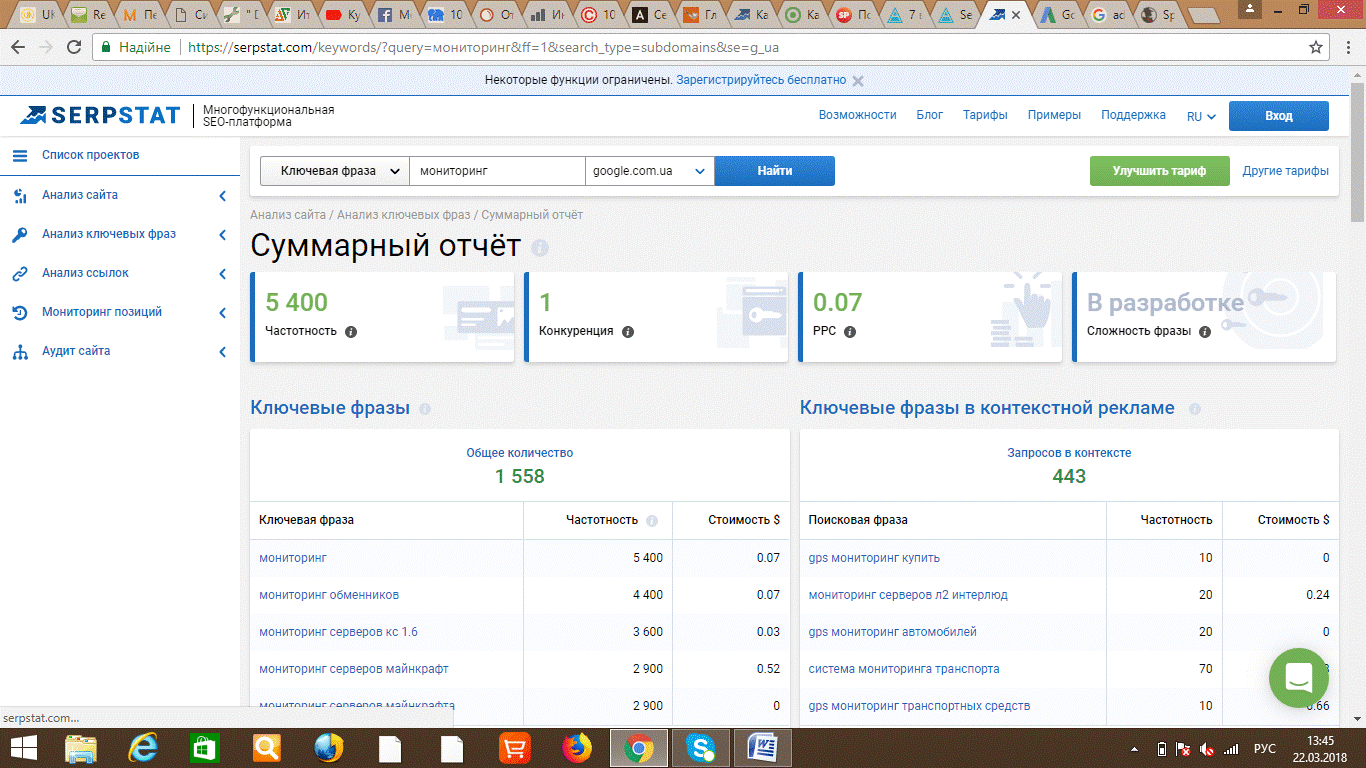The height and width of the screenshot is (768, 1366).
Task: Click the Анализ сайта breadcrumb link
Action: click(288, 215)
